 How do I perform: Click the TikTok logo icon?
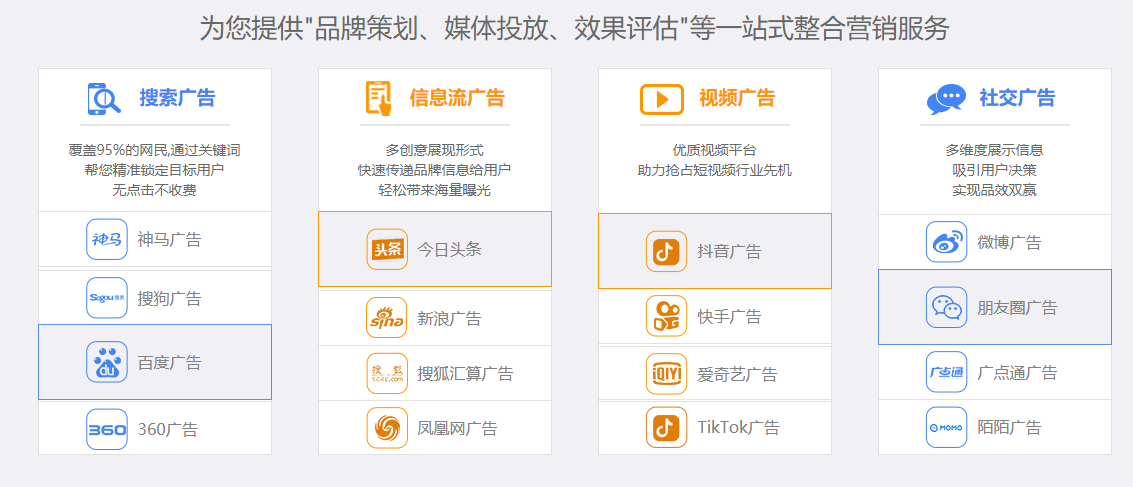666,427
